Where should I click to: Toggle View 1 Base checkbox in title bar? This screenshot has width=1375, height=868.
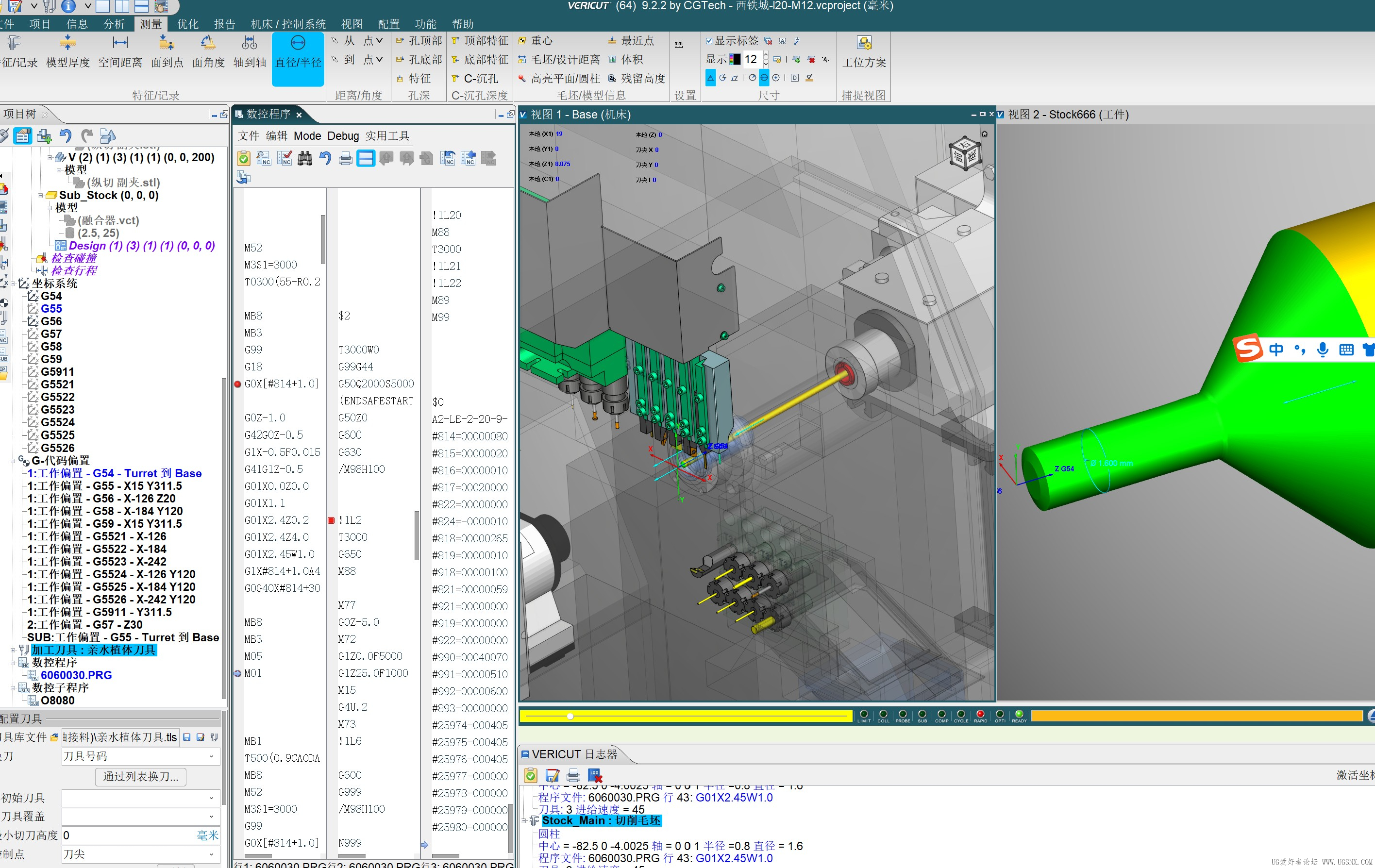[x=523, y=115]
